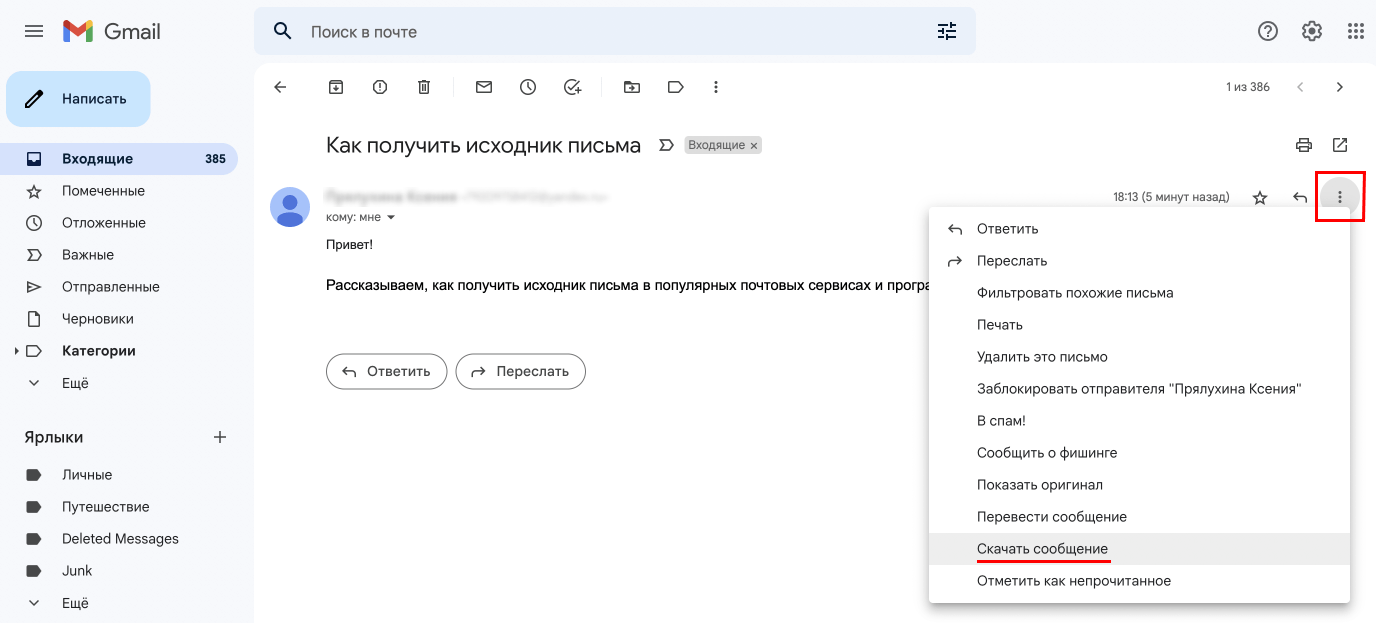Expand recipient details next to 'кому: мне'
Image resolution: width=1376 pixels, height=623 pixels.
pos(390,216)
